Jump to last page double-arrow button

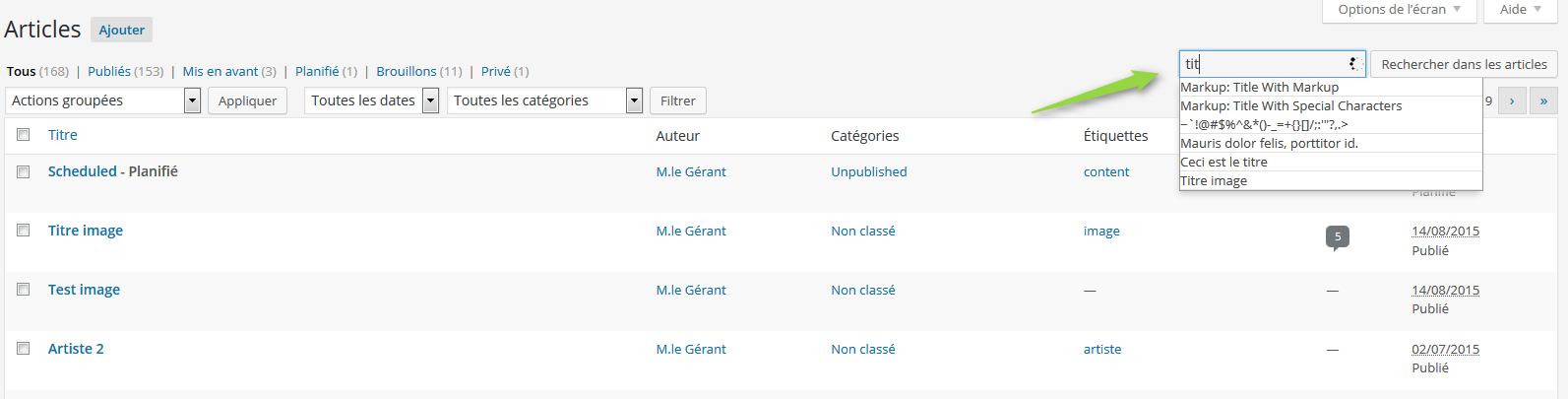[x=1543, y=100]
